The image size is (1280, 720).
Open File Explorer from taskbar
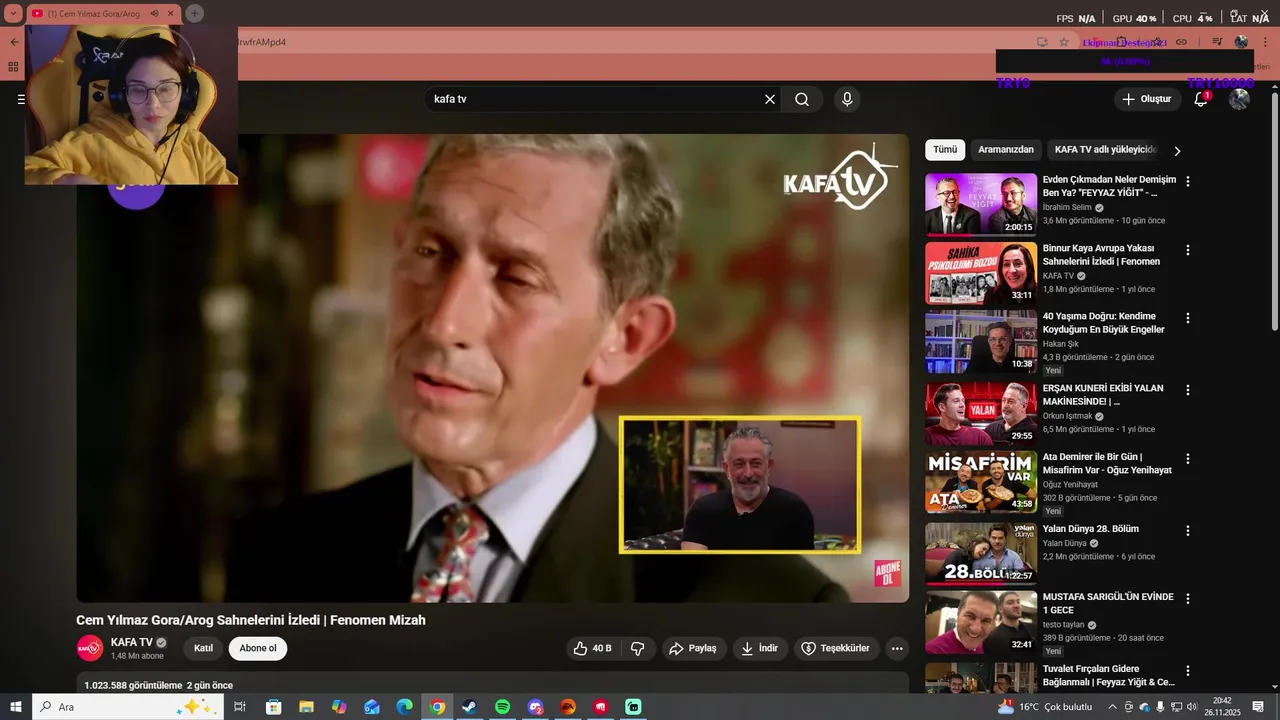306,707
